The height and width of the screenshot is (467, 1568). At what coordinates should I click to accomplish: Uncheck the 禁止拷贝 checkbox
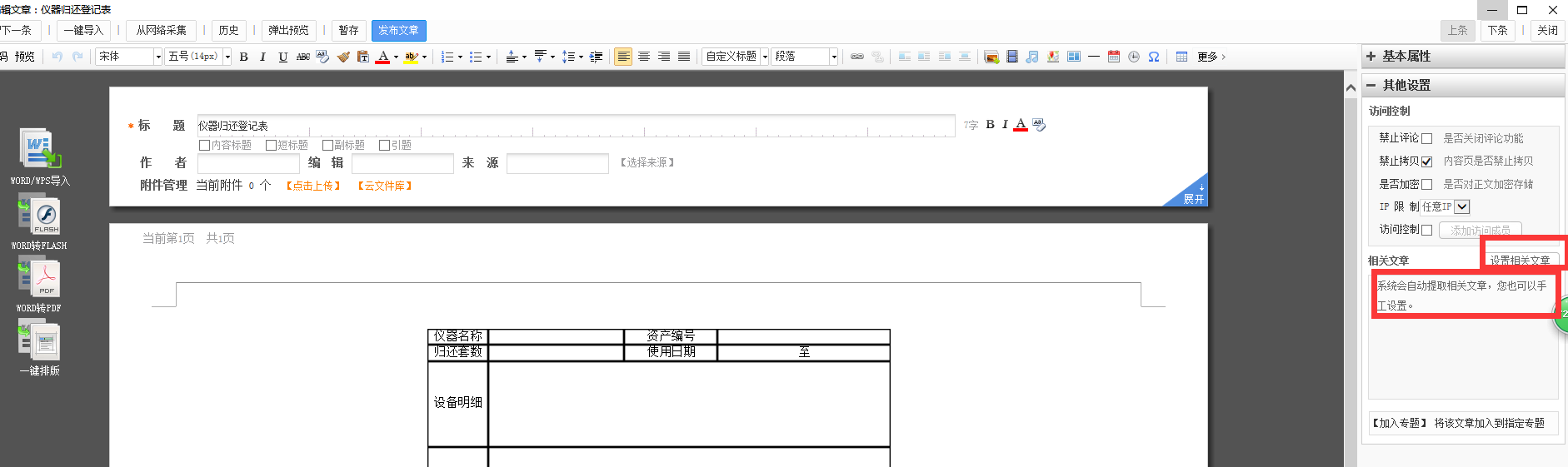(x=1426, y=161)
